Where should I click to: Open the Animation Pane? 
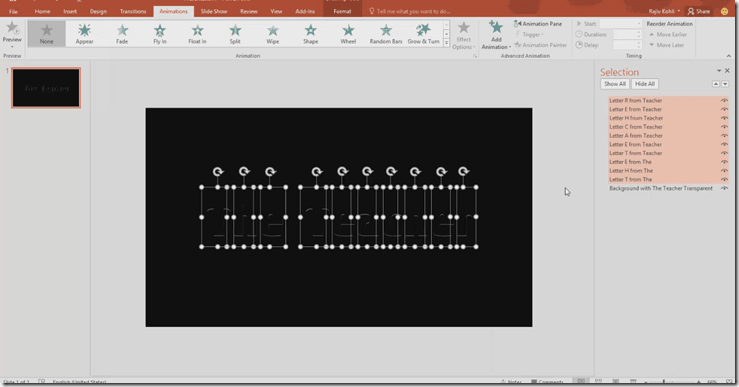pyautogui.click(x=538, y=24)
